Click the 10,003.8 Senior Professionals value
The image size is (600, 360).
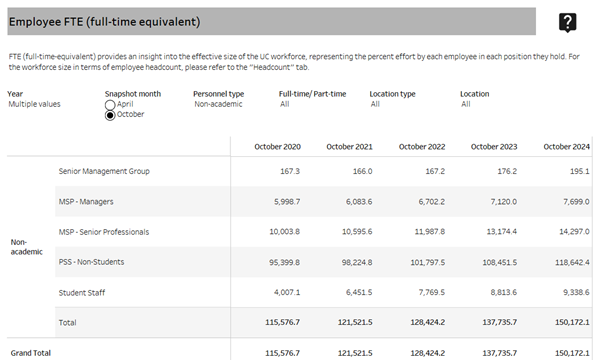point(285,232)
